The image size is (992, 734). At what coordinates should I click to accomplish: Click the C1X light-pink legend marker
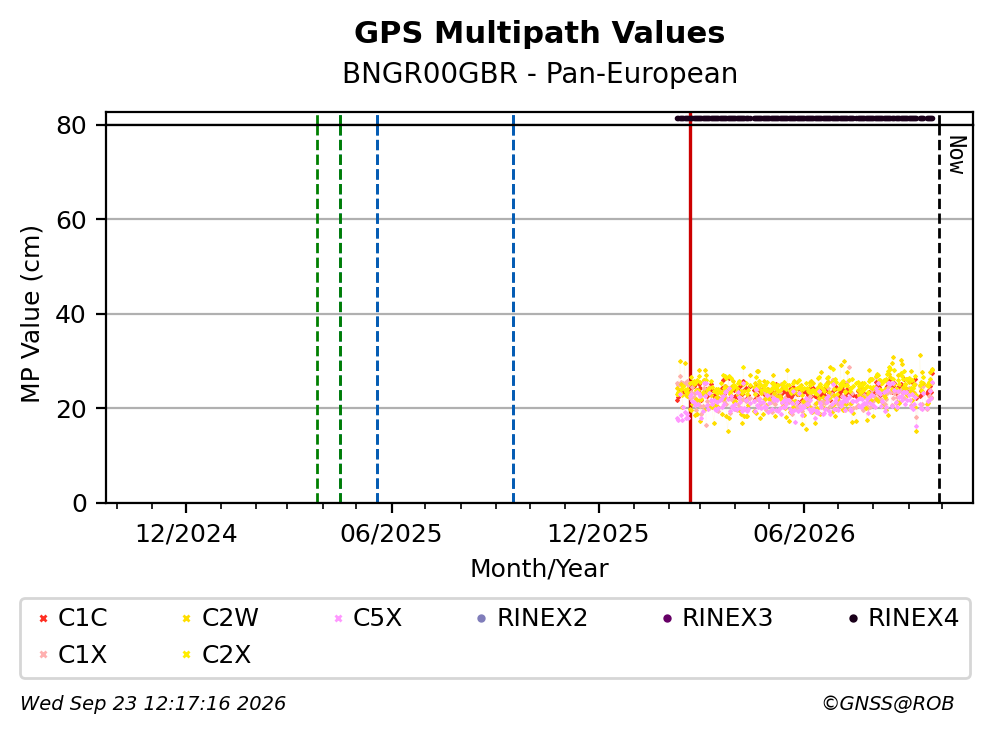[x=43, y=655]
